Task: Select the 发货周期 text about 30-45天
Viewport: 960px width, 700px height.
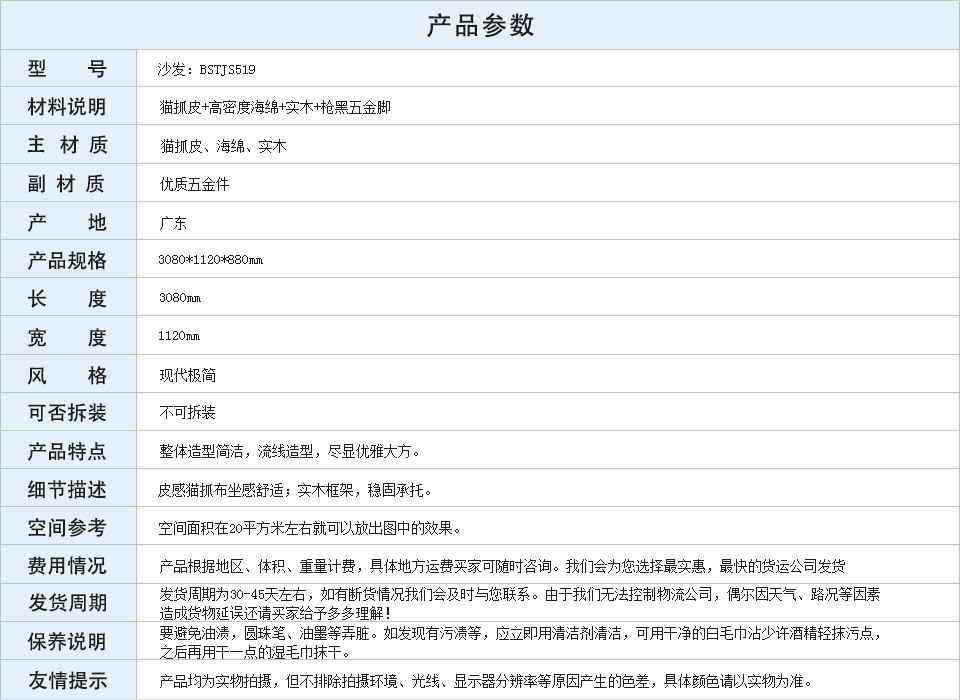Action: click(519, 603)
